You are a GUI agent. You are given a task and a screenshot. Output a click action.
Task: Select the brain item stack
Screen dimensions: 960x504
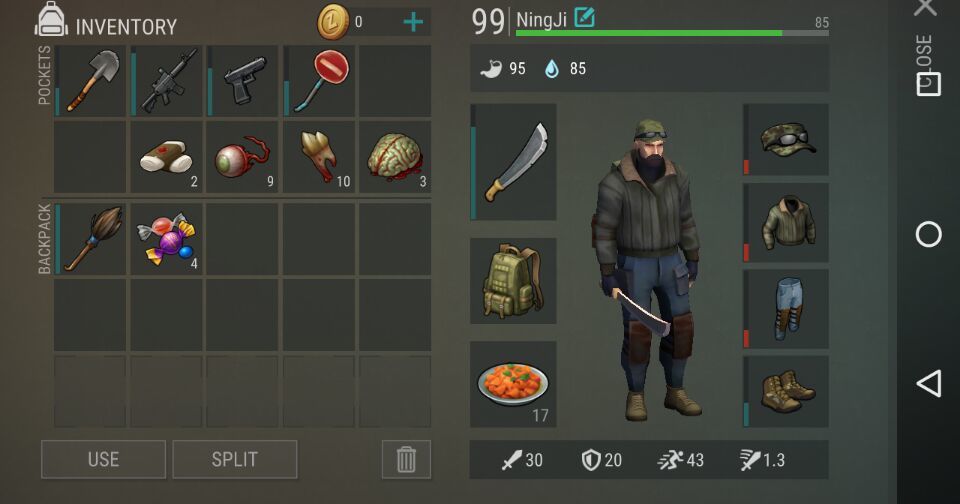pyautogui.click(x=396, y=157)
